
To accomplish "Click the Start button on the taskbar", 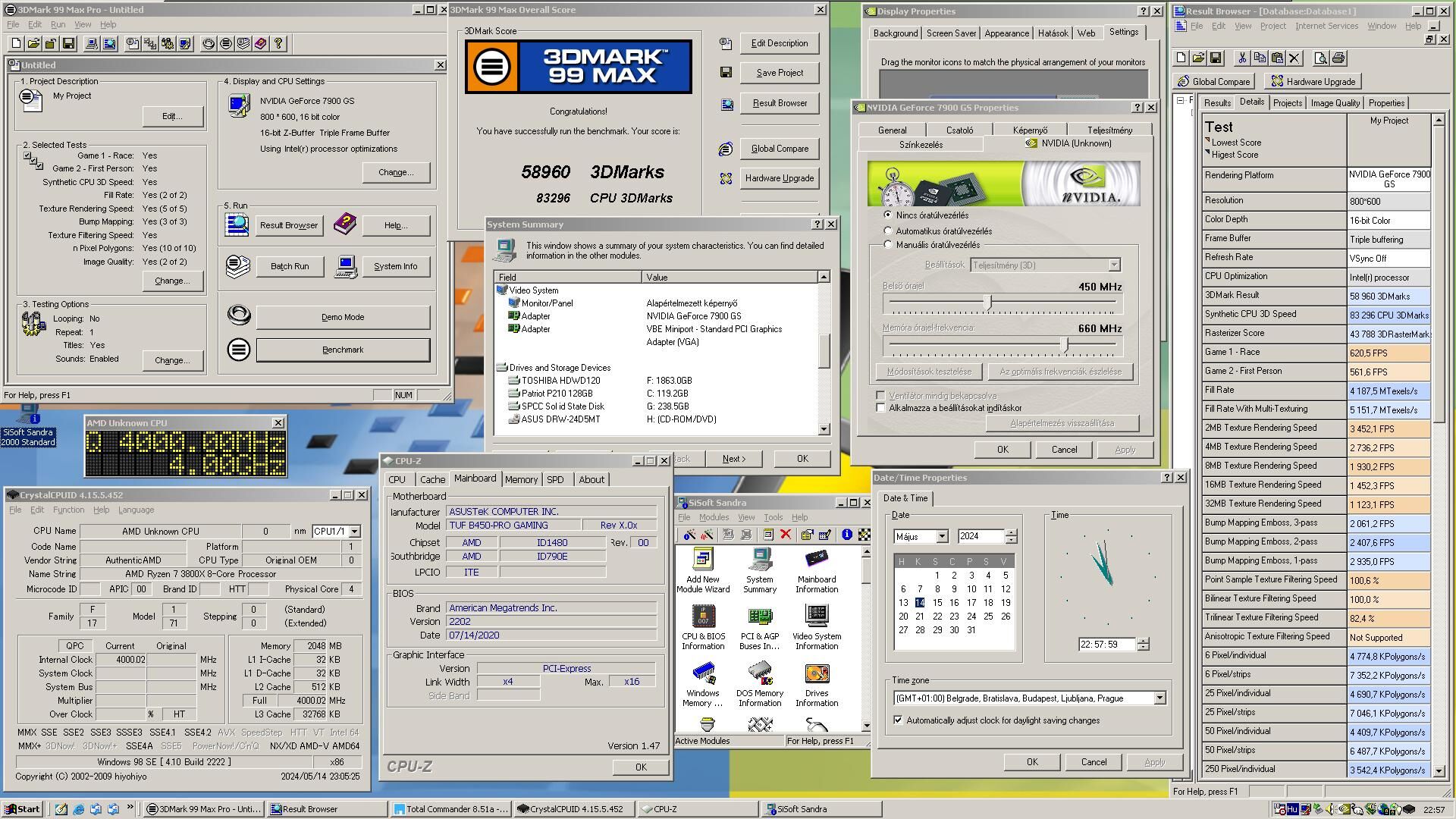I will tap(22, 809).
